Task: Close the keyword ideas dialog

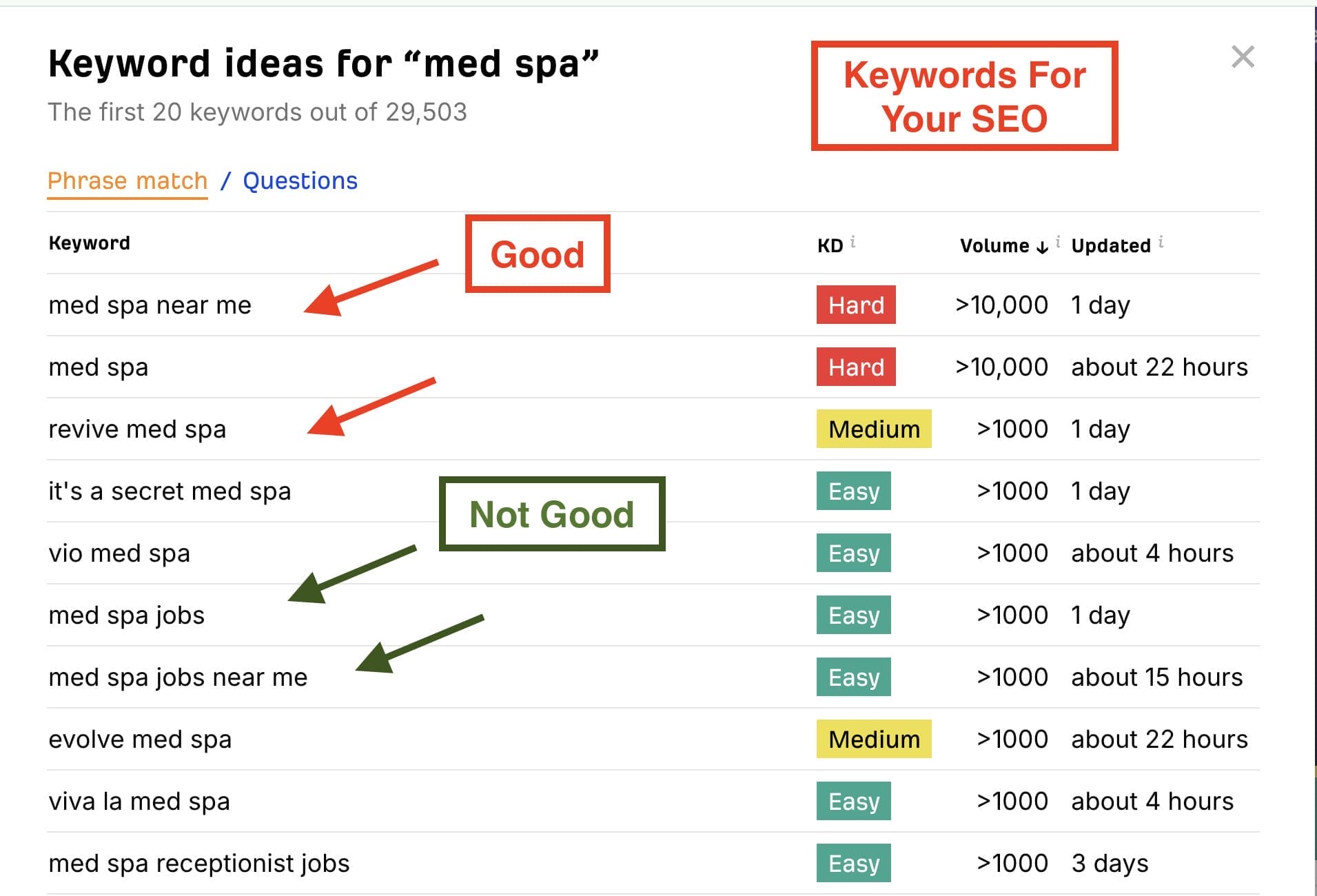Action: pos(1243,57)
